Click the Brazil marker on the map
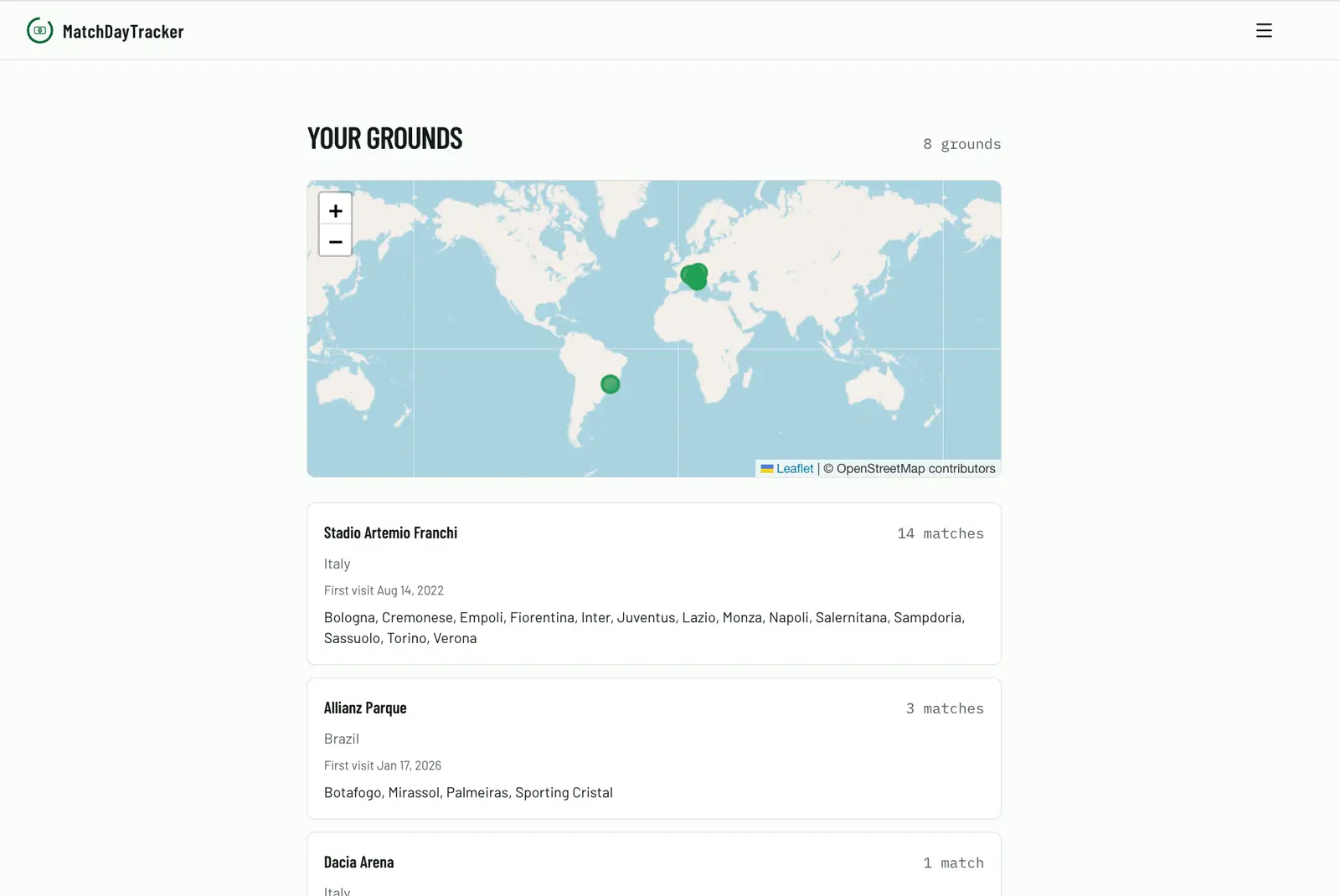 [x=611, y=384]
